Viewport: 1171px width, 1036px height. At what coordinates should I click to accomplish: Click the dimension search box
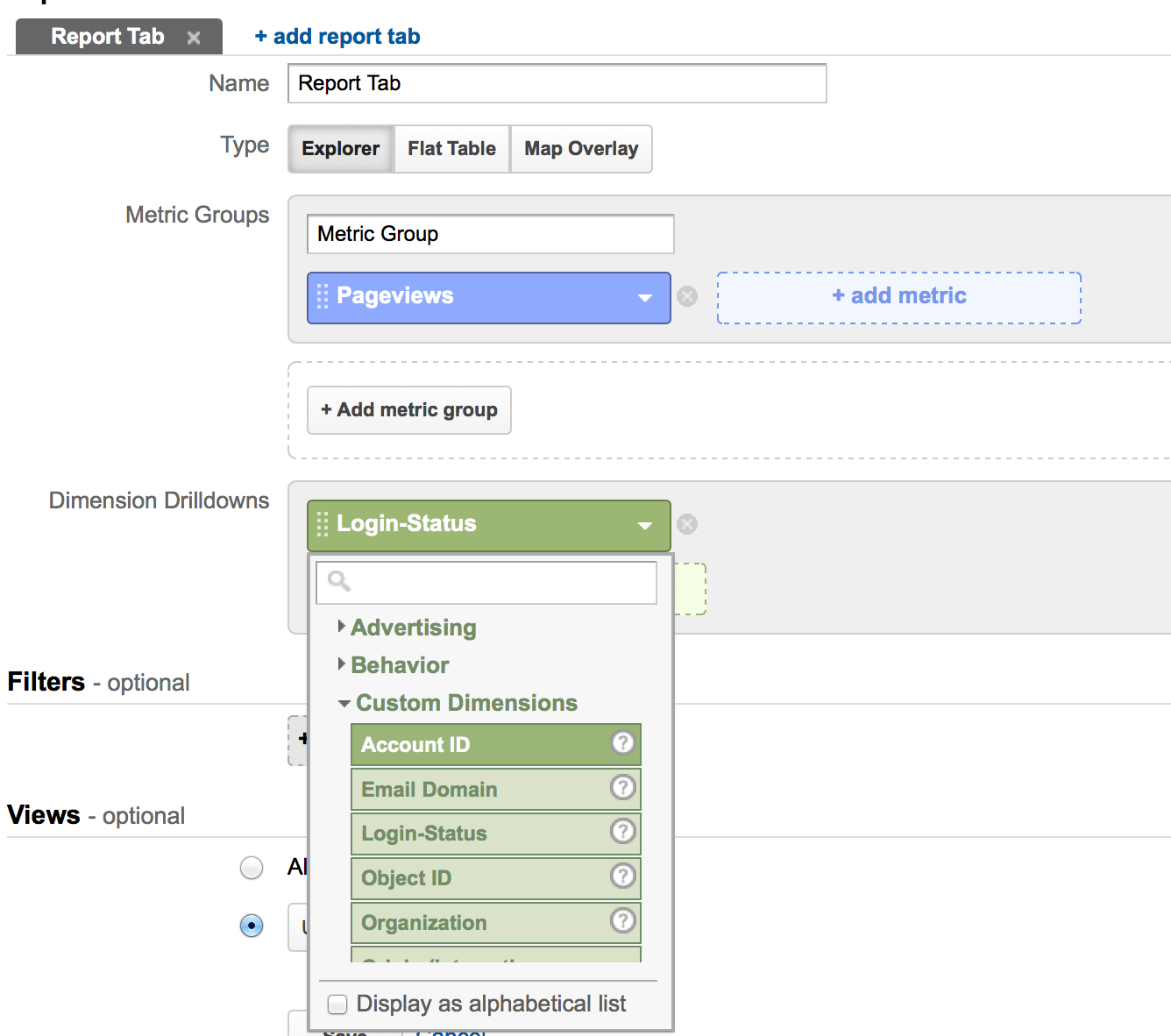click(x=486, y=582)
